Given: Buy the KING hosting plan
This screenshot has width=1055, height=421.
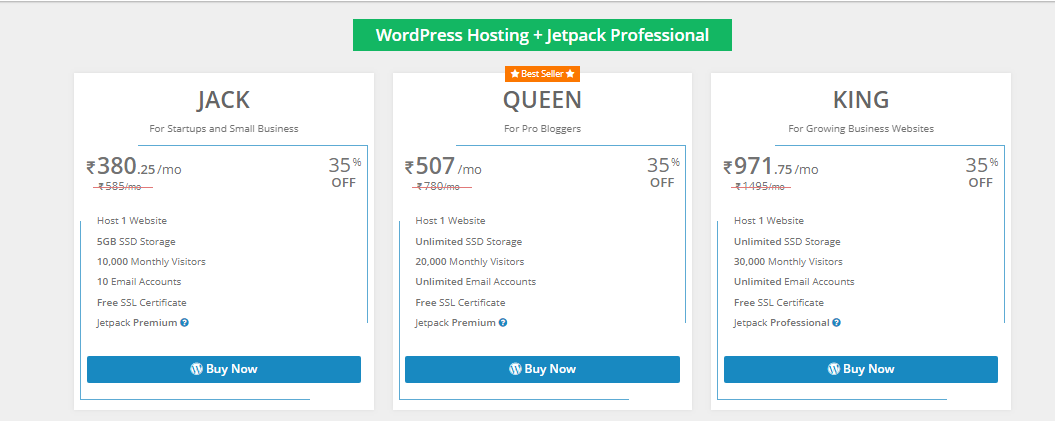Looking at the screenshot, I should (x=861, y=369).
